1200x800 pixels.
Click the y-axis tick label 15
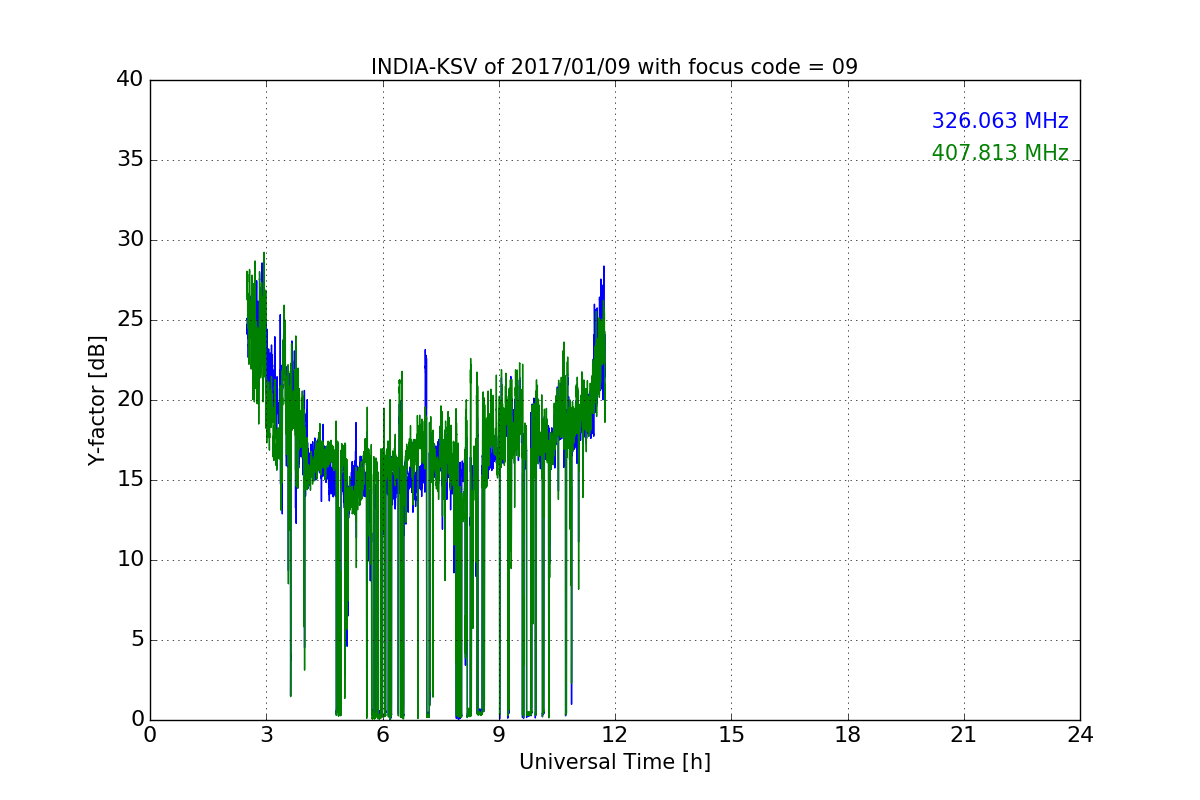[130, 480]
